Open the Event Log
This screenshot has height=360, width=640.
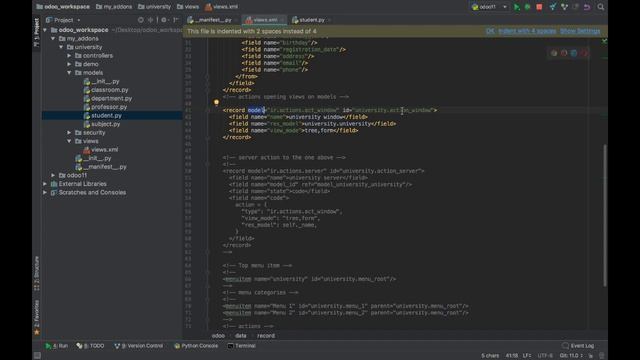coord(578,346)
